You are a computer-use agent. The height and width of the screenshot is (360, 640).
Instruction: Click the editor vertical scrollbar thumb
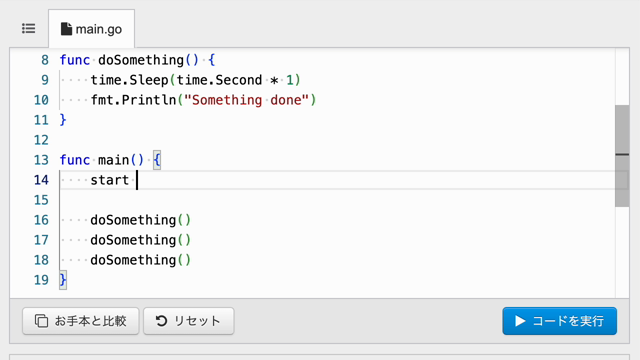(622, 156)
